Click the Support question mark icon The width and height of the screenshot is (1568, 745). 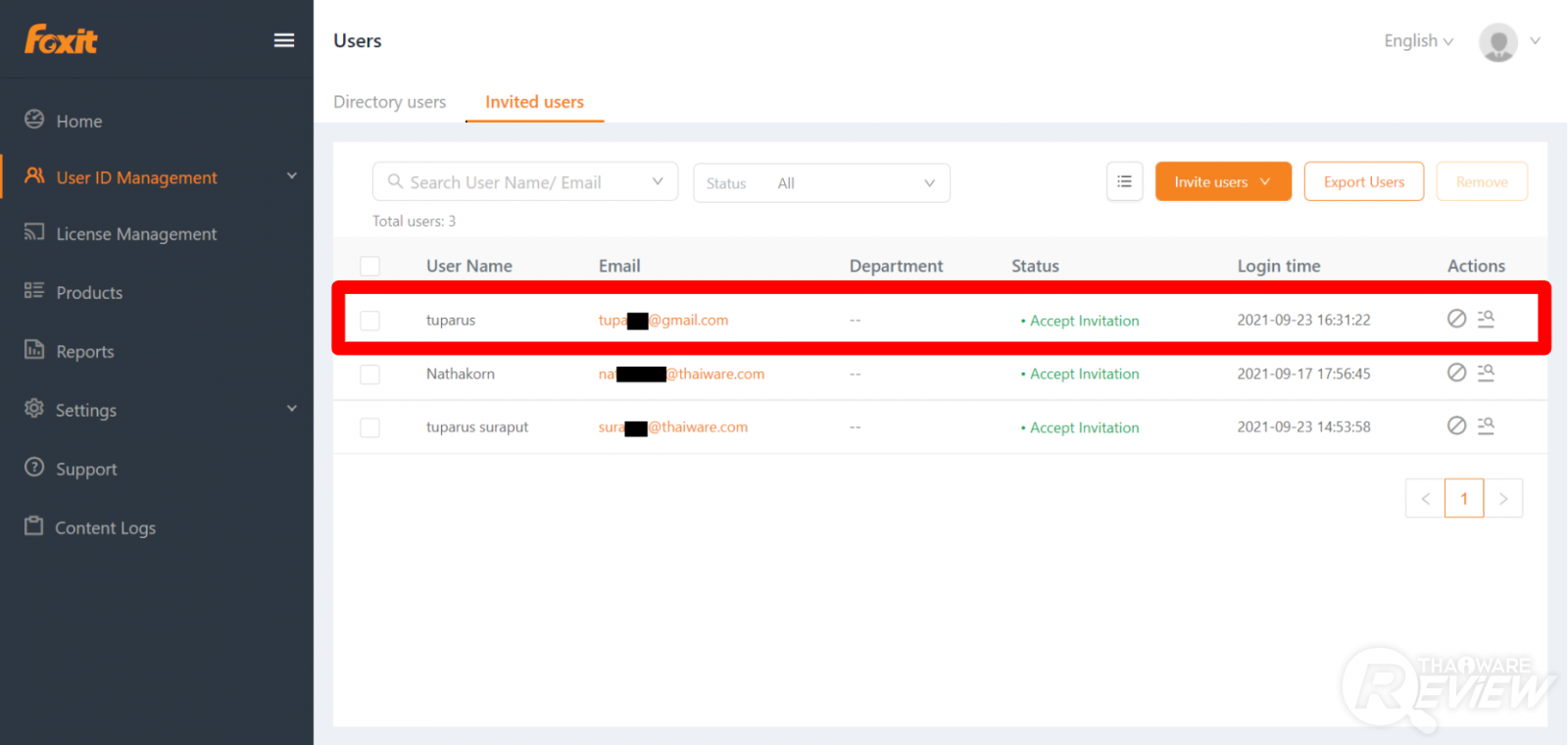tap(34, 468)
